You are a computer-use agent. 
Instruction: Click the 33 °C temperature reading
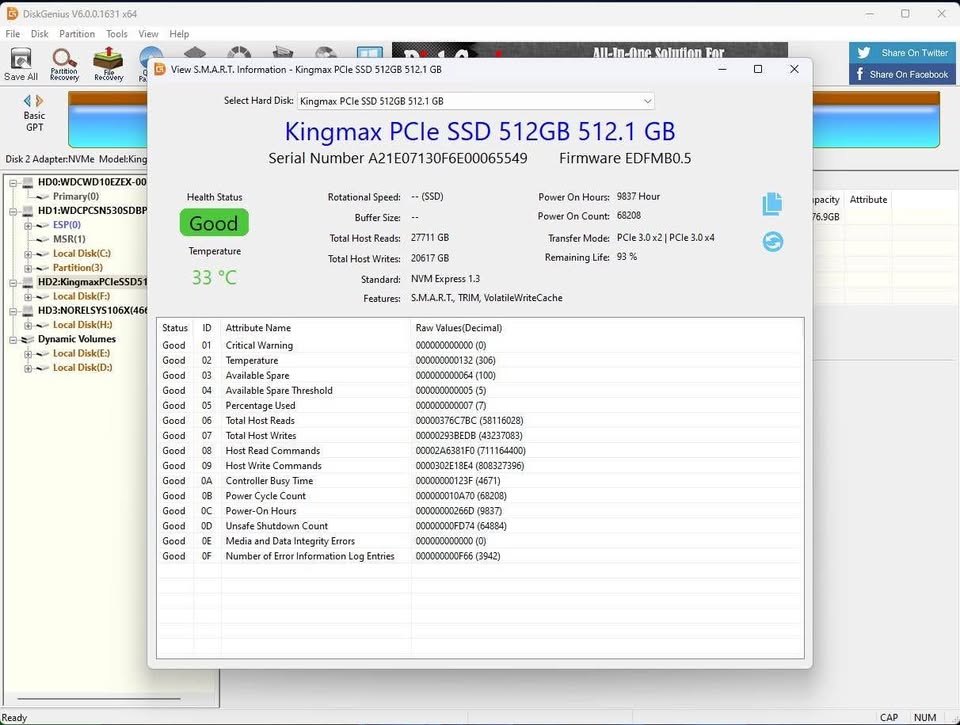pos(214,277)
